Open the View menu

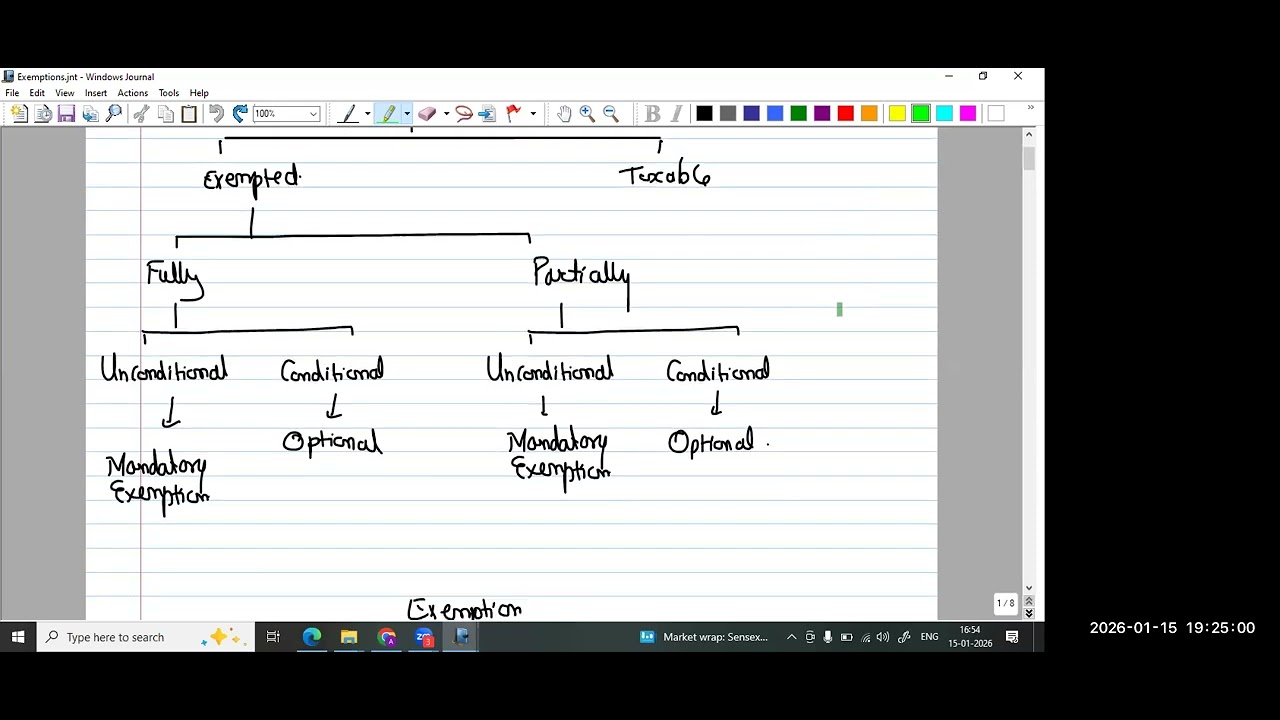coord(64,93)
